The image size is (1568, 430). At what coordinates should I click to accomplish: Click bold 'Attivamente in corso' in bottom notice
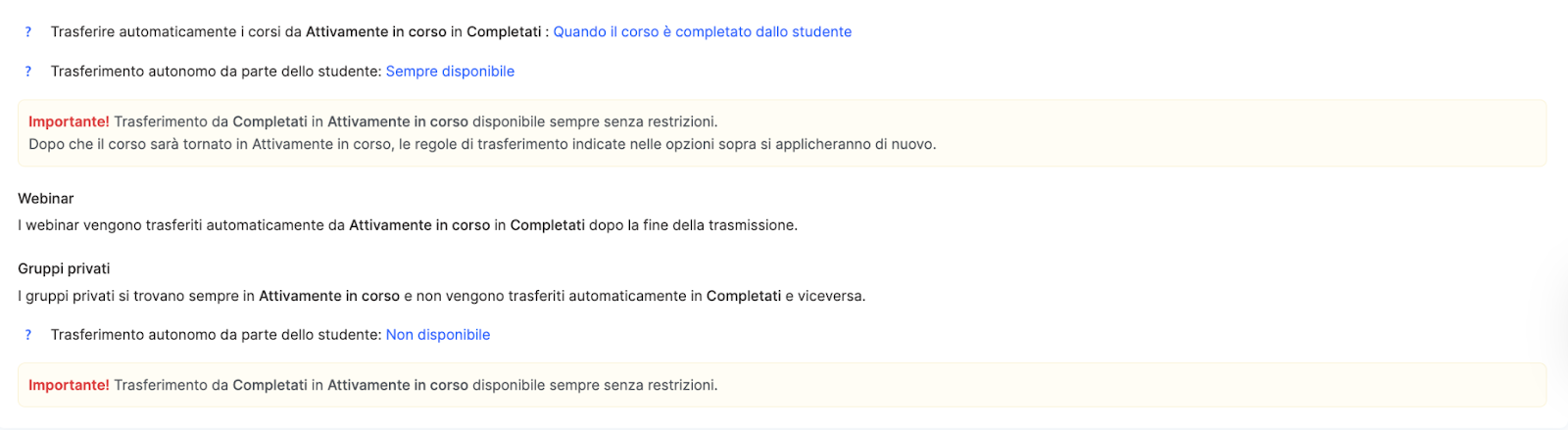tap(398, 386)
